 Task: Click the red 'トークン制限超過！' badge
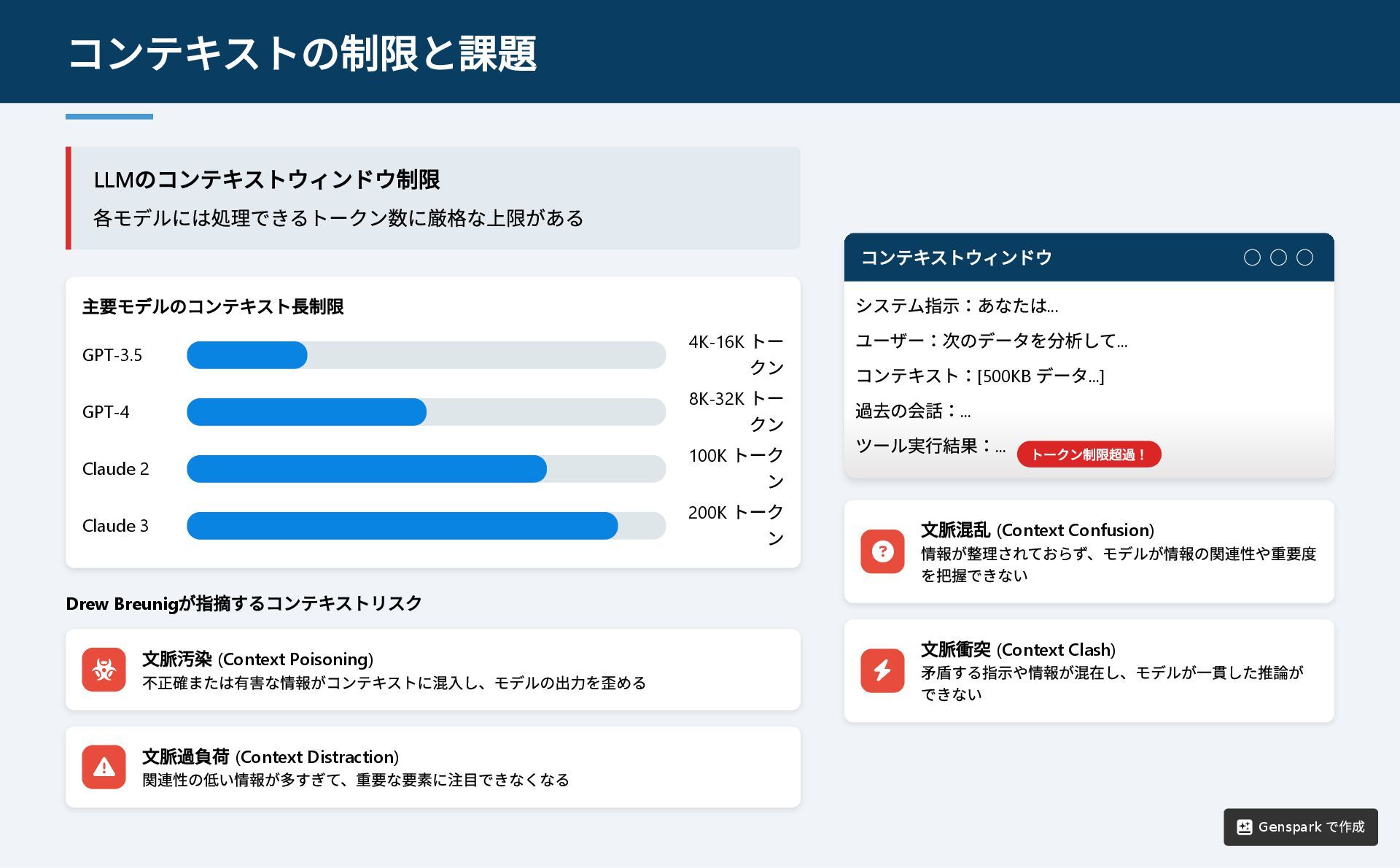1089,454
